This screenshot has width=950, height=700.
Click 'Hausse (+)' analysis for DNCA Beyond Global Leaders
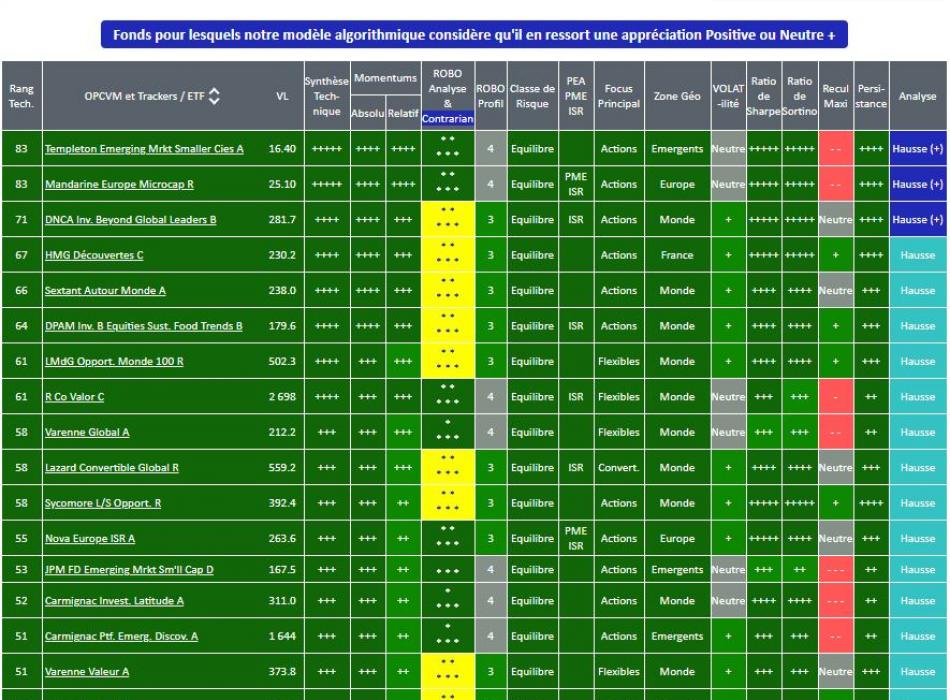tap(918, 220)
